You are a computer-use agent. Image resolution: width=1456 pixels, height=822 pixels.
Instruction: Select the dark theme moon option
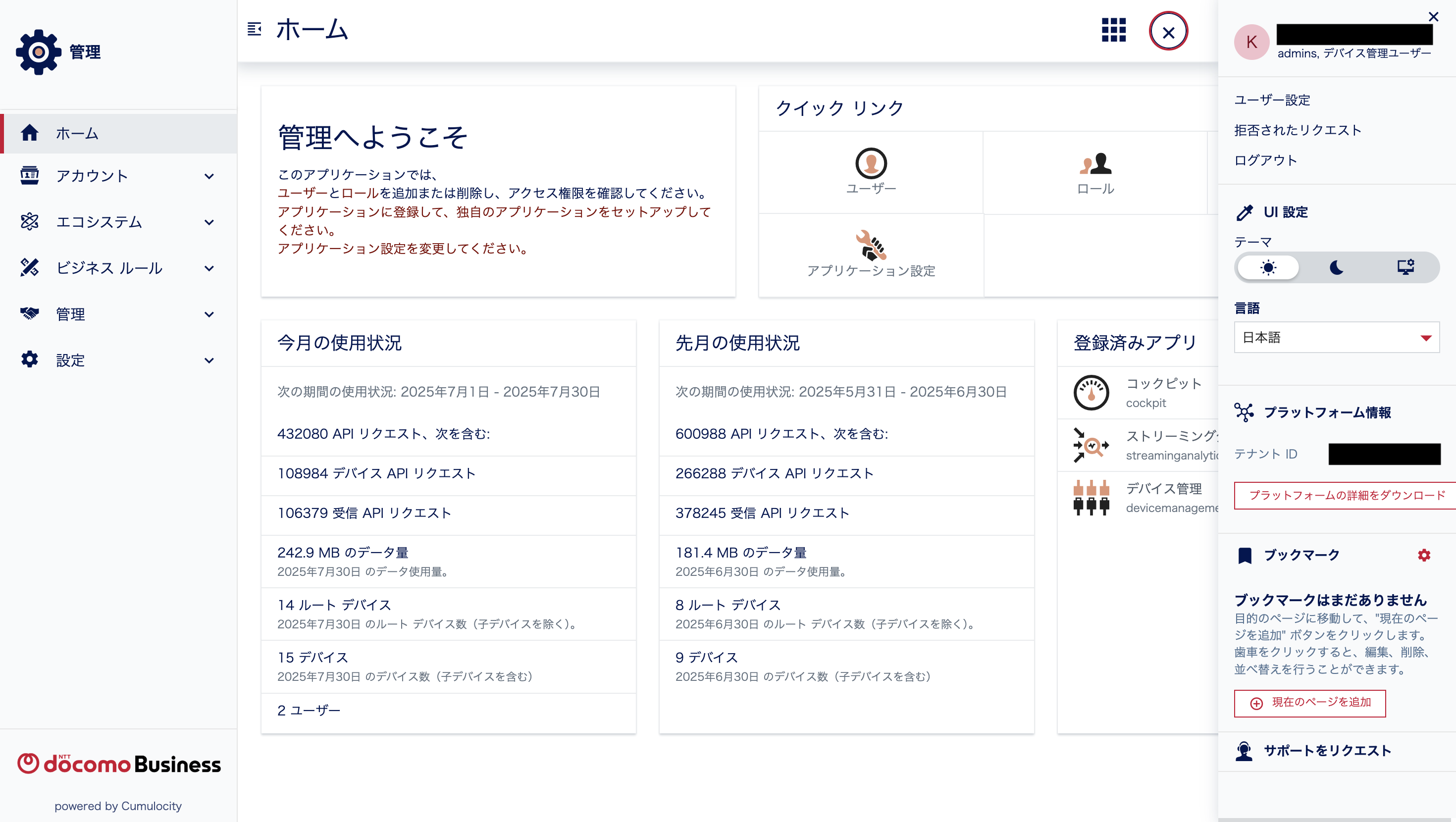[x=1337, y=267]
